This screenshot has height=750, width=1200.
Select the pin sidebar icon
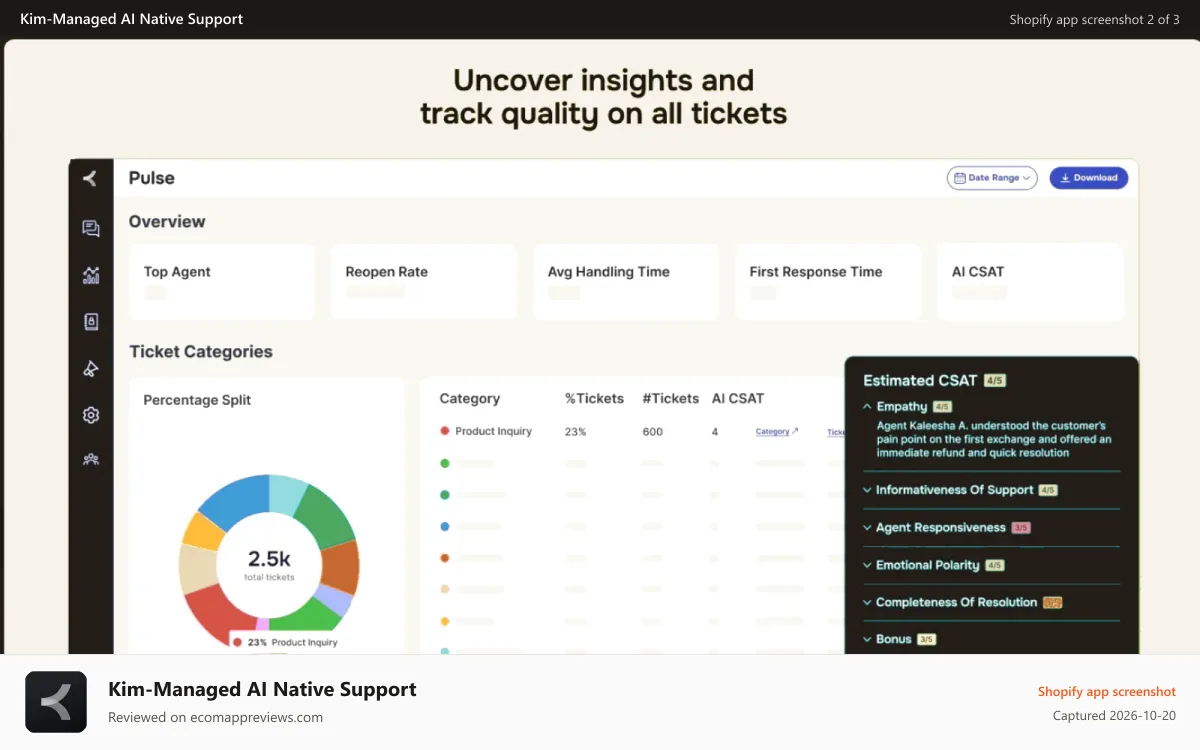pyautogui.click(x=91, y=369)
